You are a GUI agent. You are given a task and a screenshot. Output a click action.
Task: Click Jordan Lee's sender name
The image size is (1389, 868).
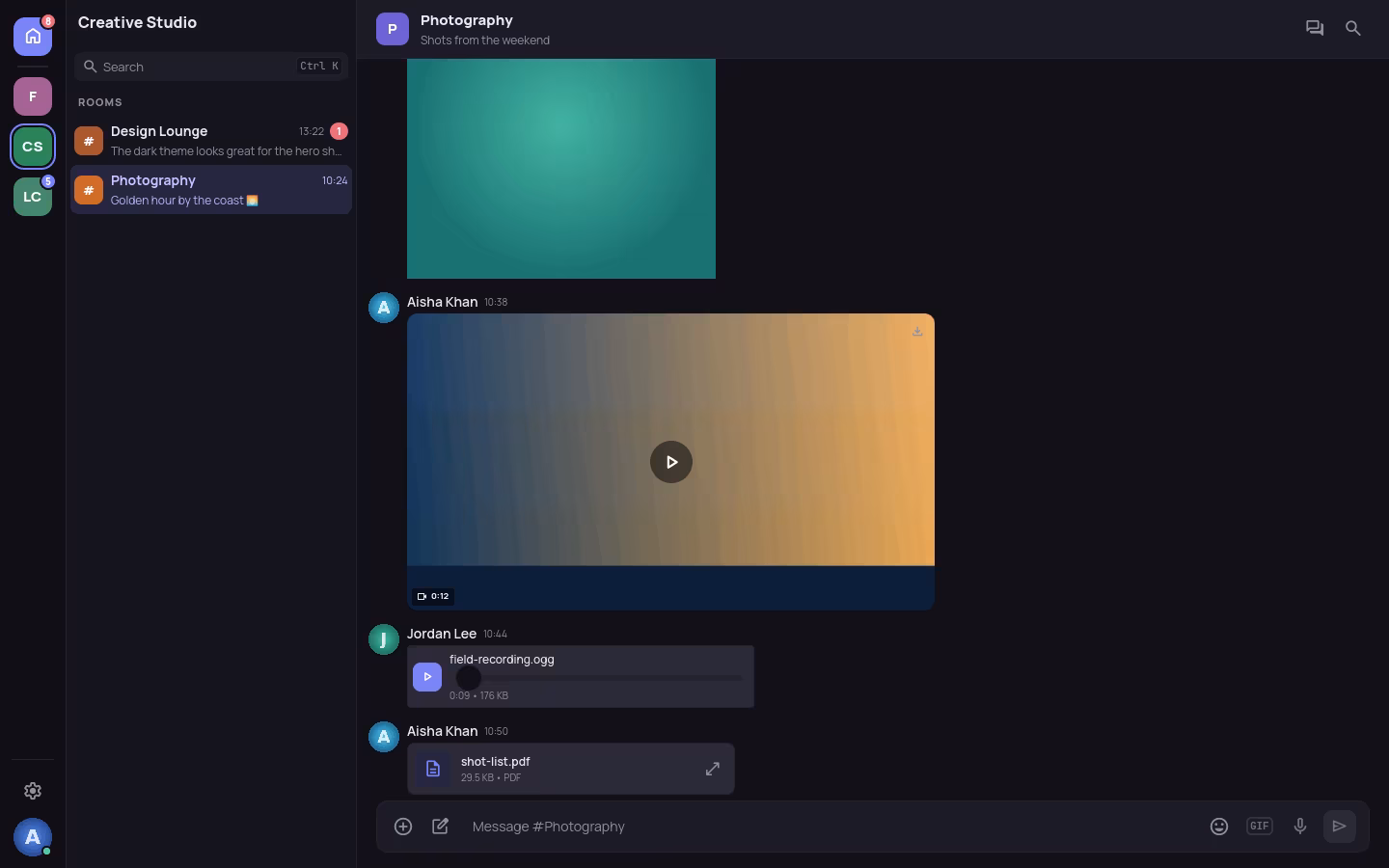[x=442, y=634]
